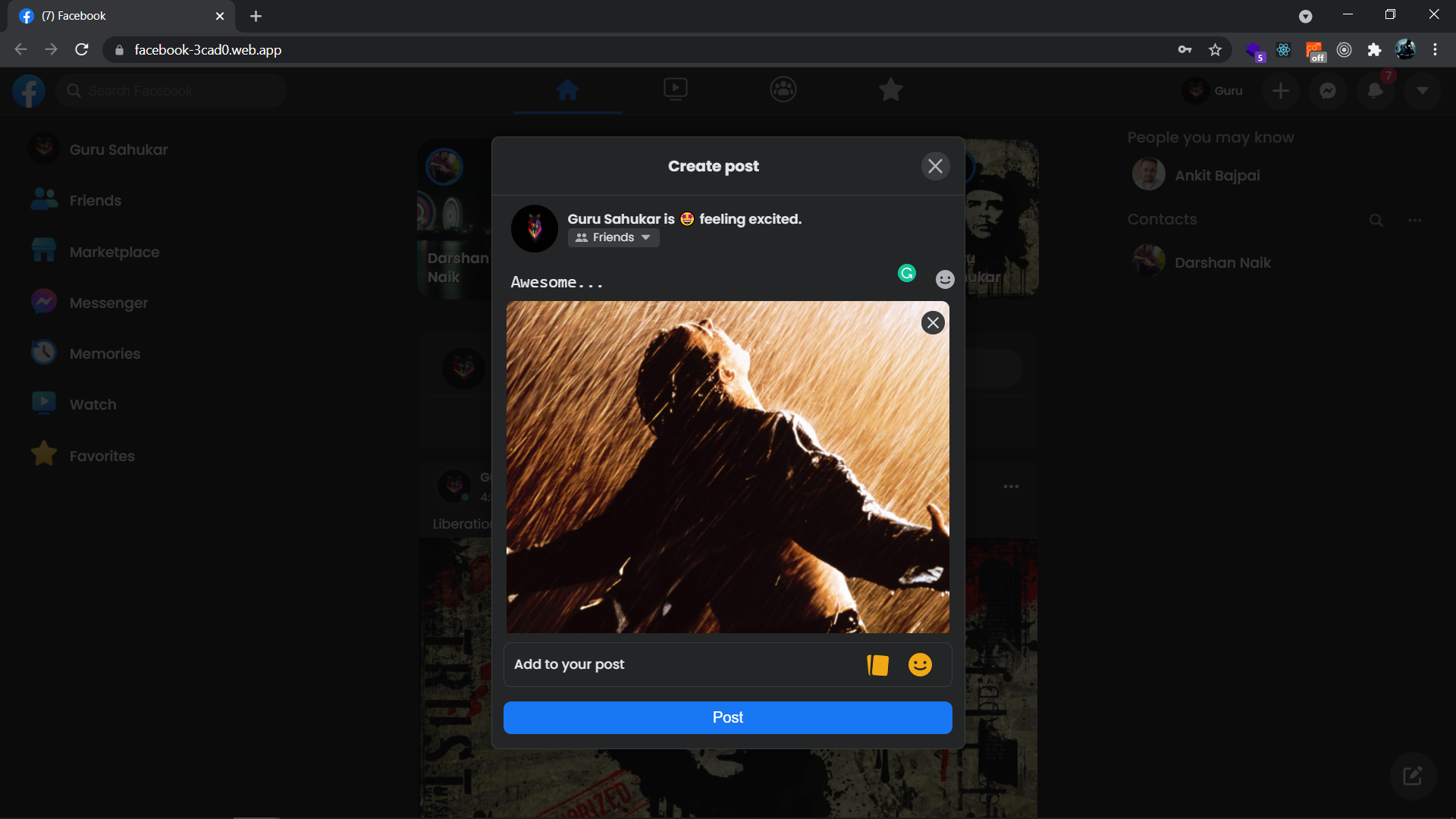Switch to the Watch video tab
Screen dimensions: 1456x819
tap(675, 90)
